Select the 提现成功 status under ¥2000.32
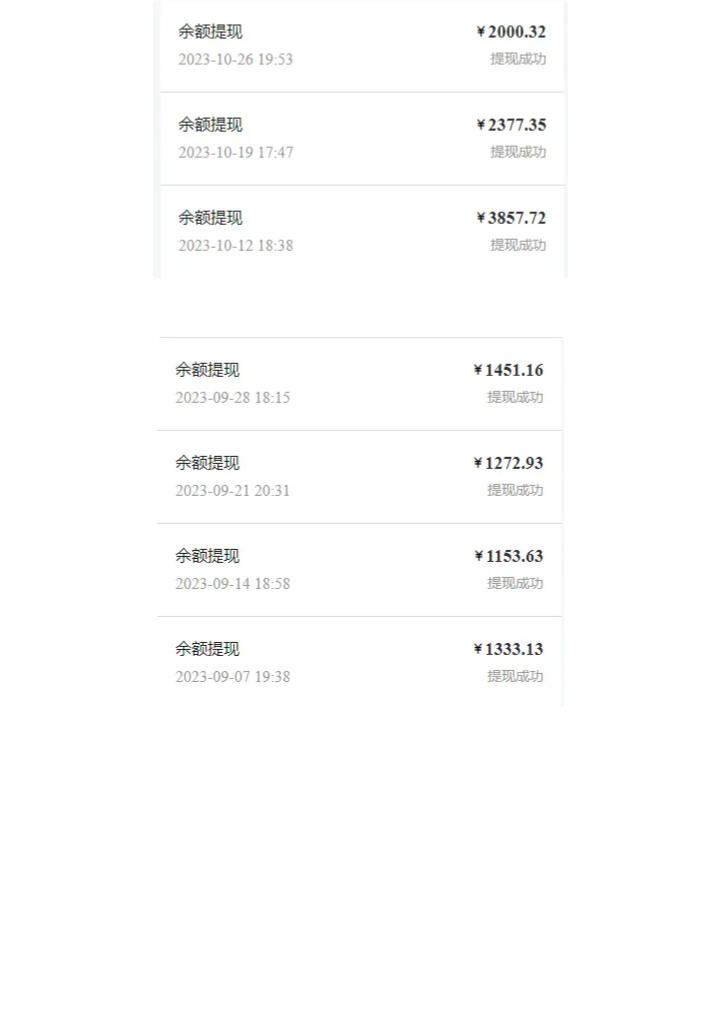The image size is (720, 1019). coord(518,59)
